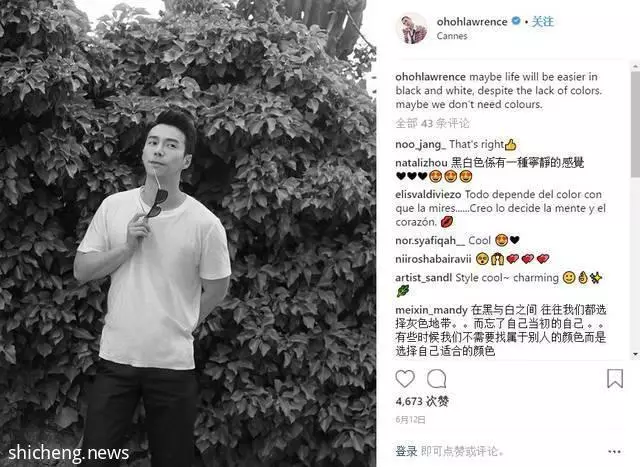The width and height of the screenshot is (640, 467).
Task: Open nor.syafiqah__ profile link
Action: tap(430, 240)
